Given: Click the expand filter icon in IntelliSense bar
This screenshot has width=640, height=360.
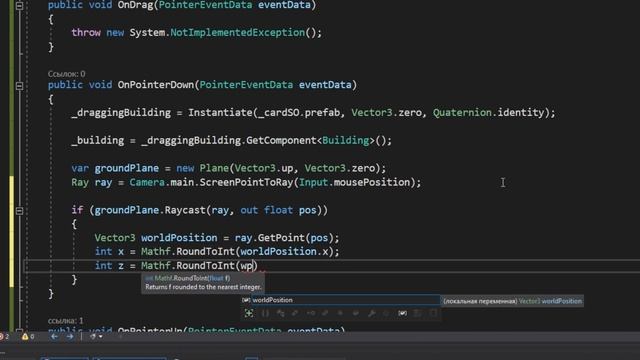Looking at the screenshot, I should (x=249, y=313).
